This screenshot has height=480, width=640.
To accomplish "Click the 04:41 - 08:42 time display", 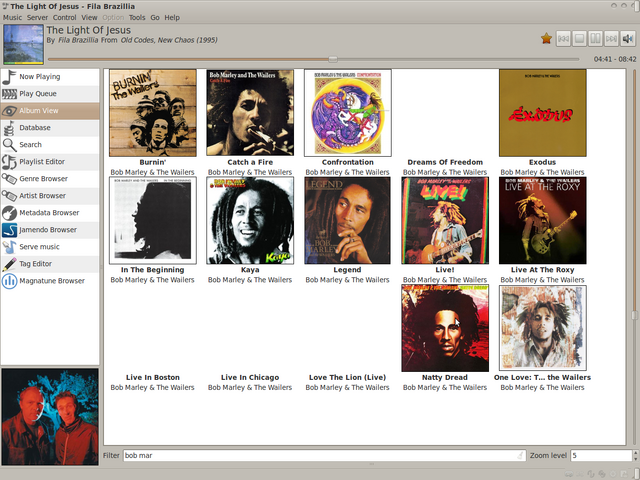I will click(615, 59).
